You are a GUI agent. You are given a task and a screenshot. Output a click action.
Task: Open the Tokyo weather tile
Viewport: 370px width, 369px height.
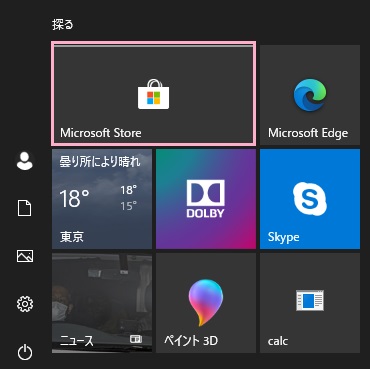[102, 199]
